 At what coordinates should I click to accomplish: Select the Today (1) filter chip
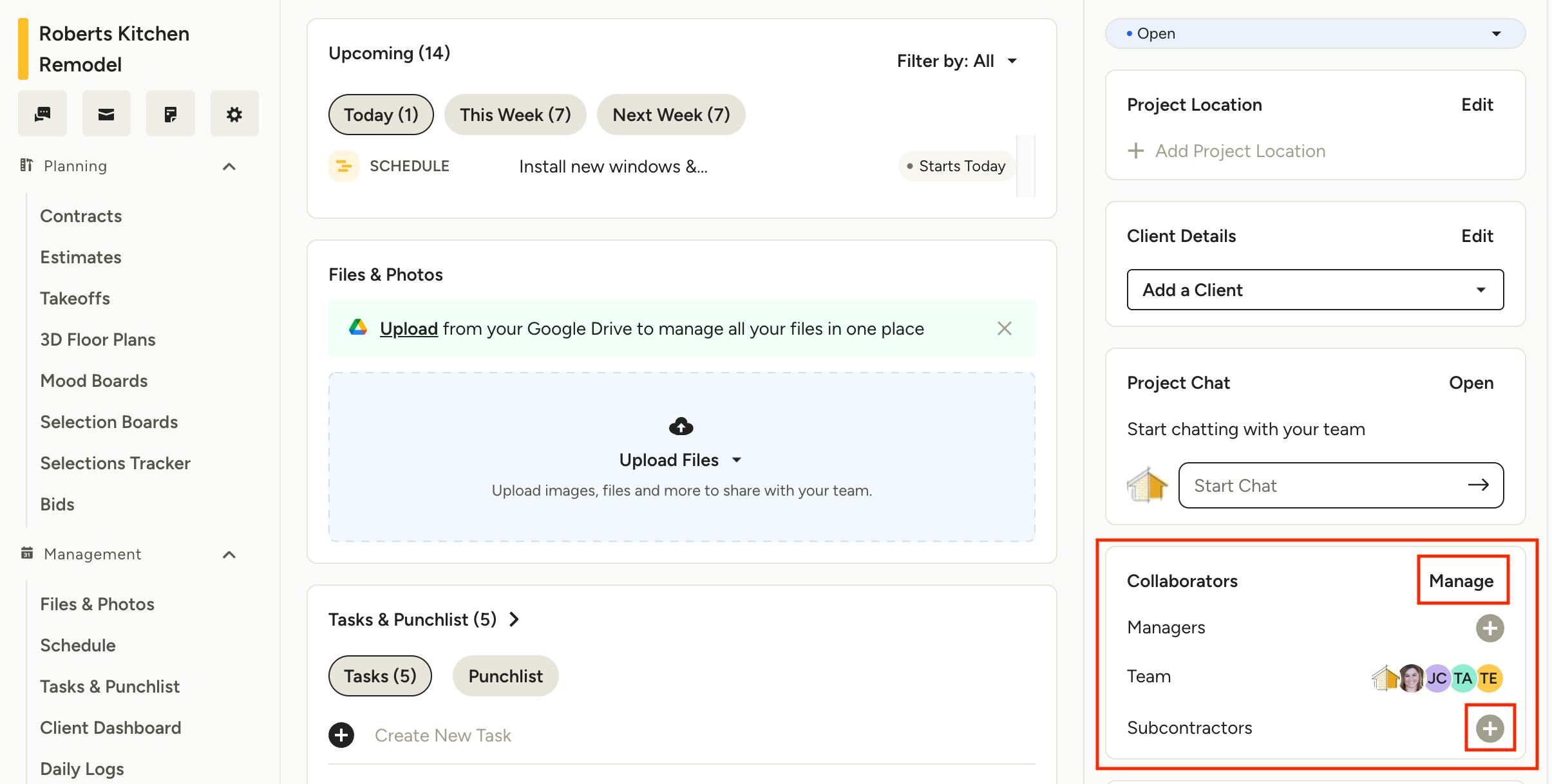(x=381, y=115)
